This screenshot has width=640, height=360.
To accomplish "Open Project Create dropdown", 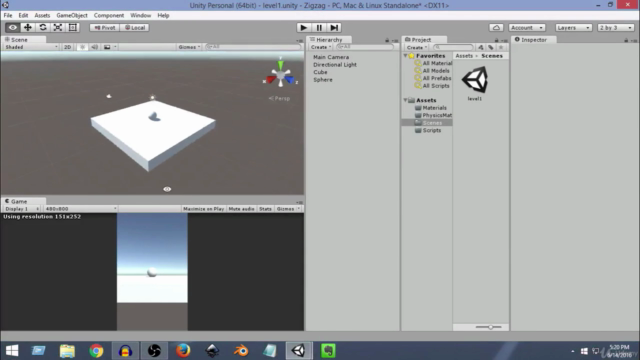I will tap(417, 47).
